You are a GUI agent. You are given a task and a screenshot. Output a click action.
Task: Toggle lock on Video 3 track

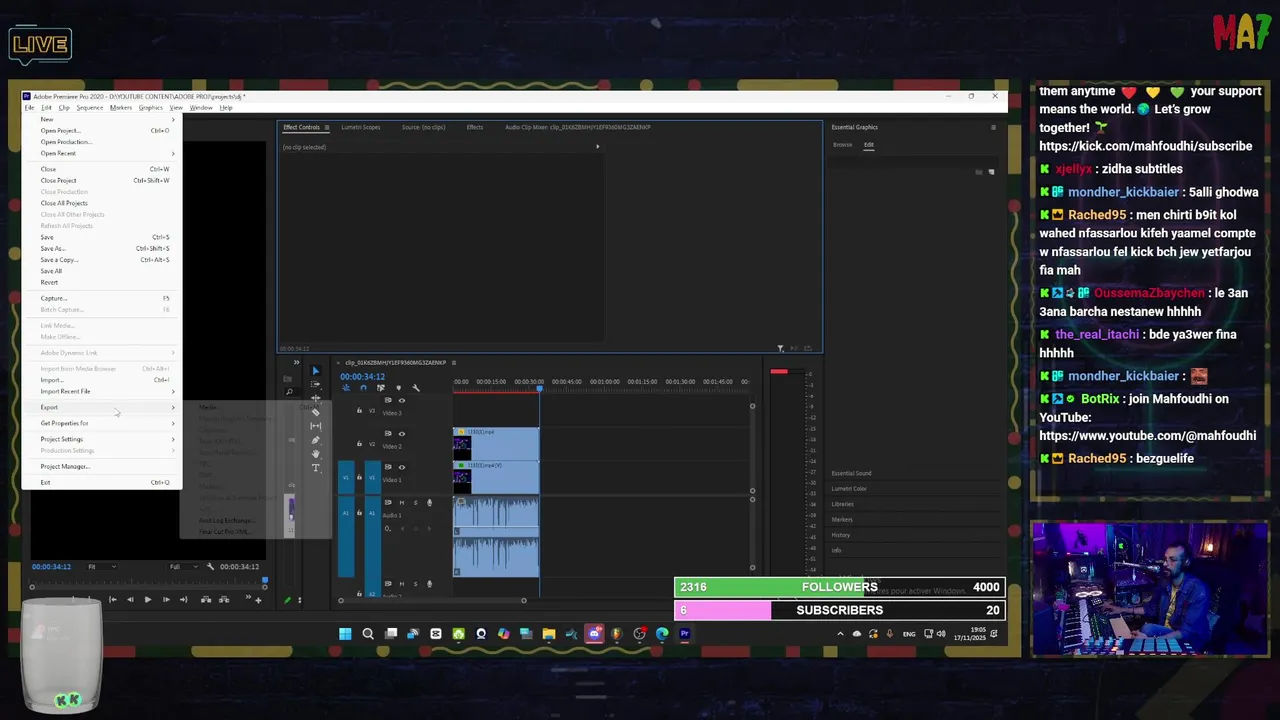click(x=359, y=410)
